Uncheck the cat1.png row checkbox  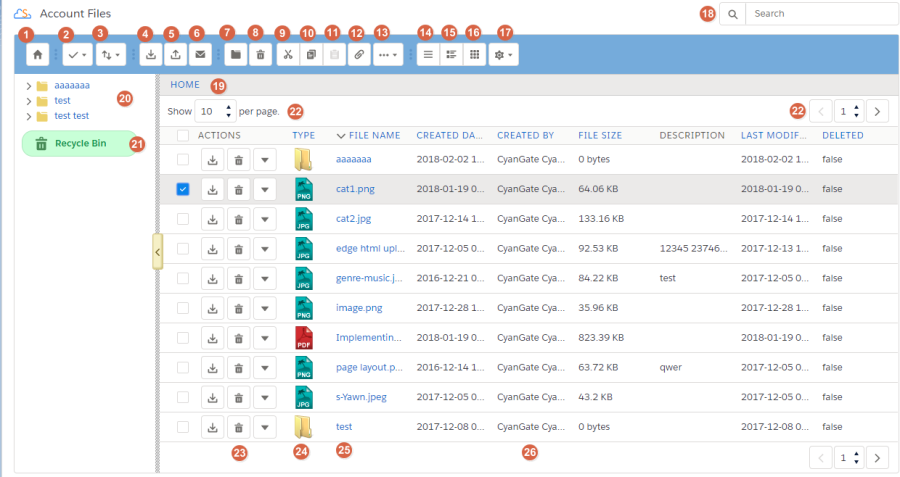[182, 189]
